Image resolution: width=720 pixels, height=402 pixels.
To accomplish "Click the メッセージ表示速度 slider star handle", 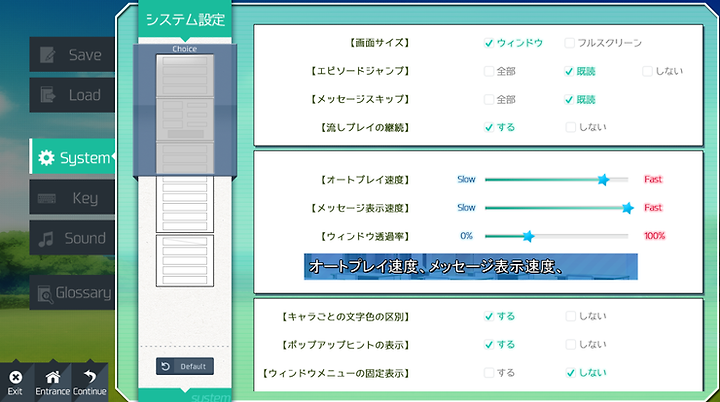I will (x=628, y=208).
